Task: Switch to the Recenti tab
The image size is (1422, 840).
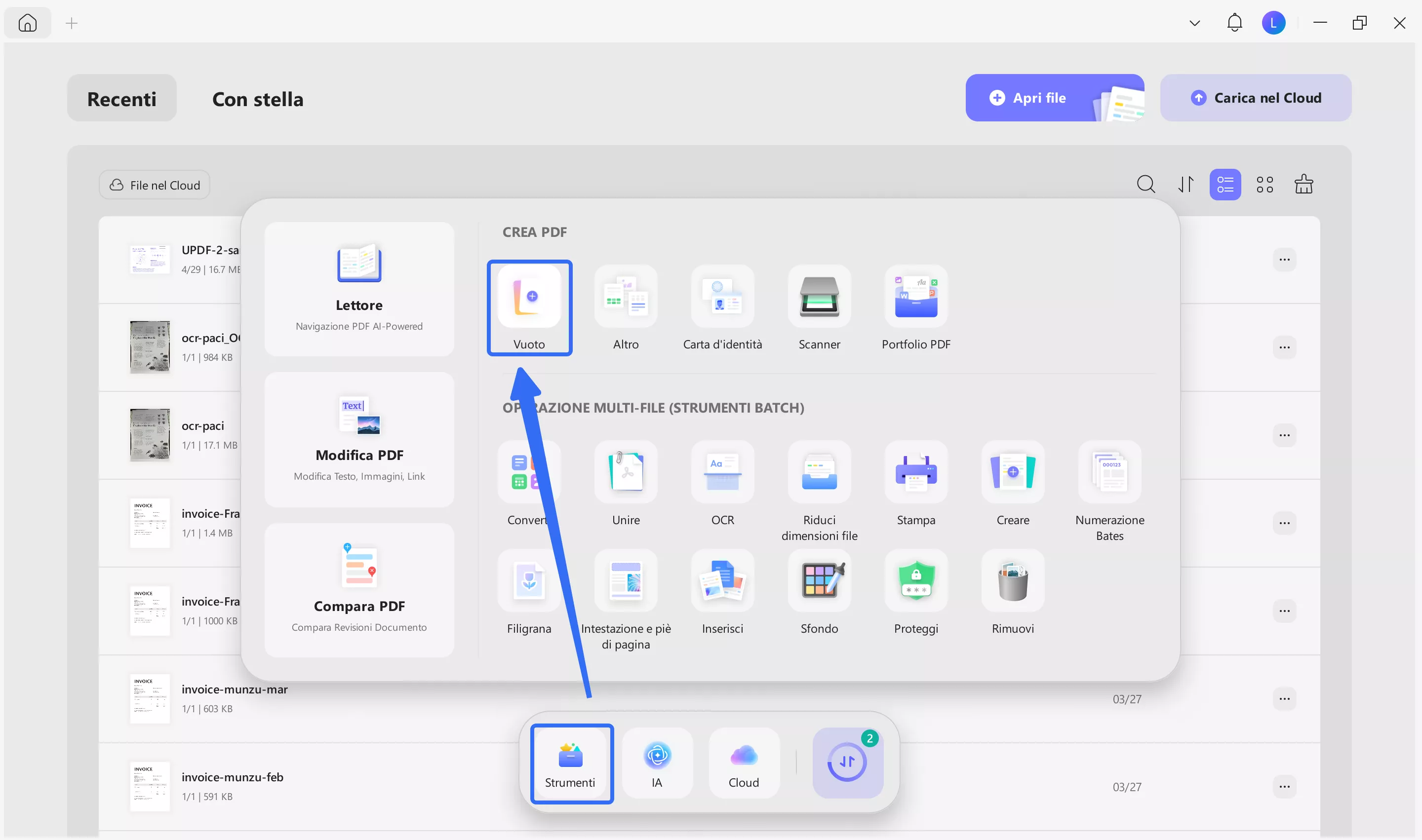Action: point(121,98)
